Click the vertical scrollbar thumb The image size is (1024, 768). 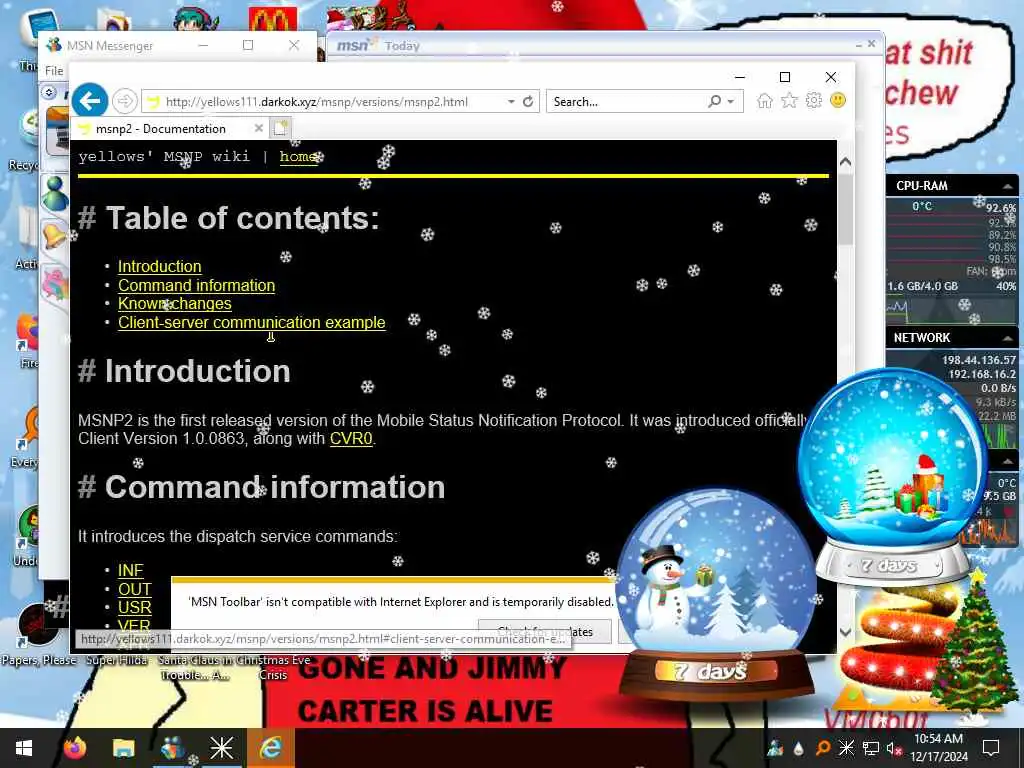pos(845,208)
